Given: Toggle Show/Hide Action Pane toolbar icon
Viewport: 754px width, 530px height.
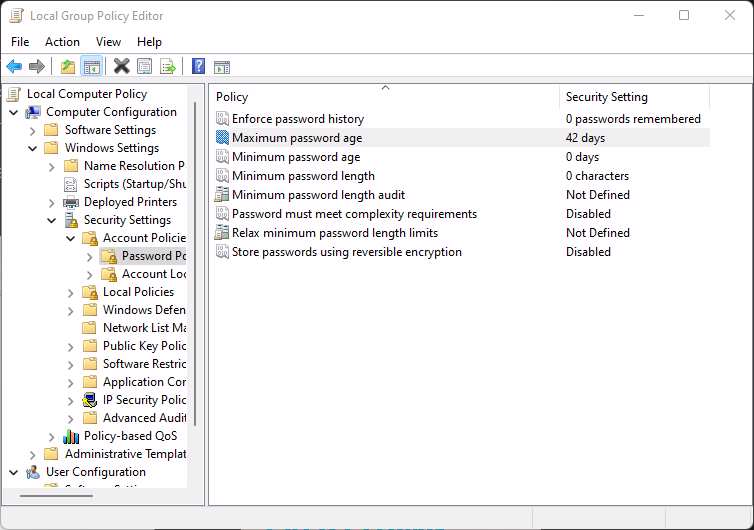Looking at the screenshot, I should [222, 67].
